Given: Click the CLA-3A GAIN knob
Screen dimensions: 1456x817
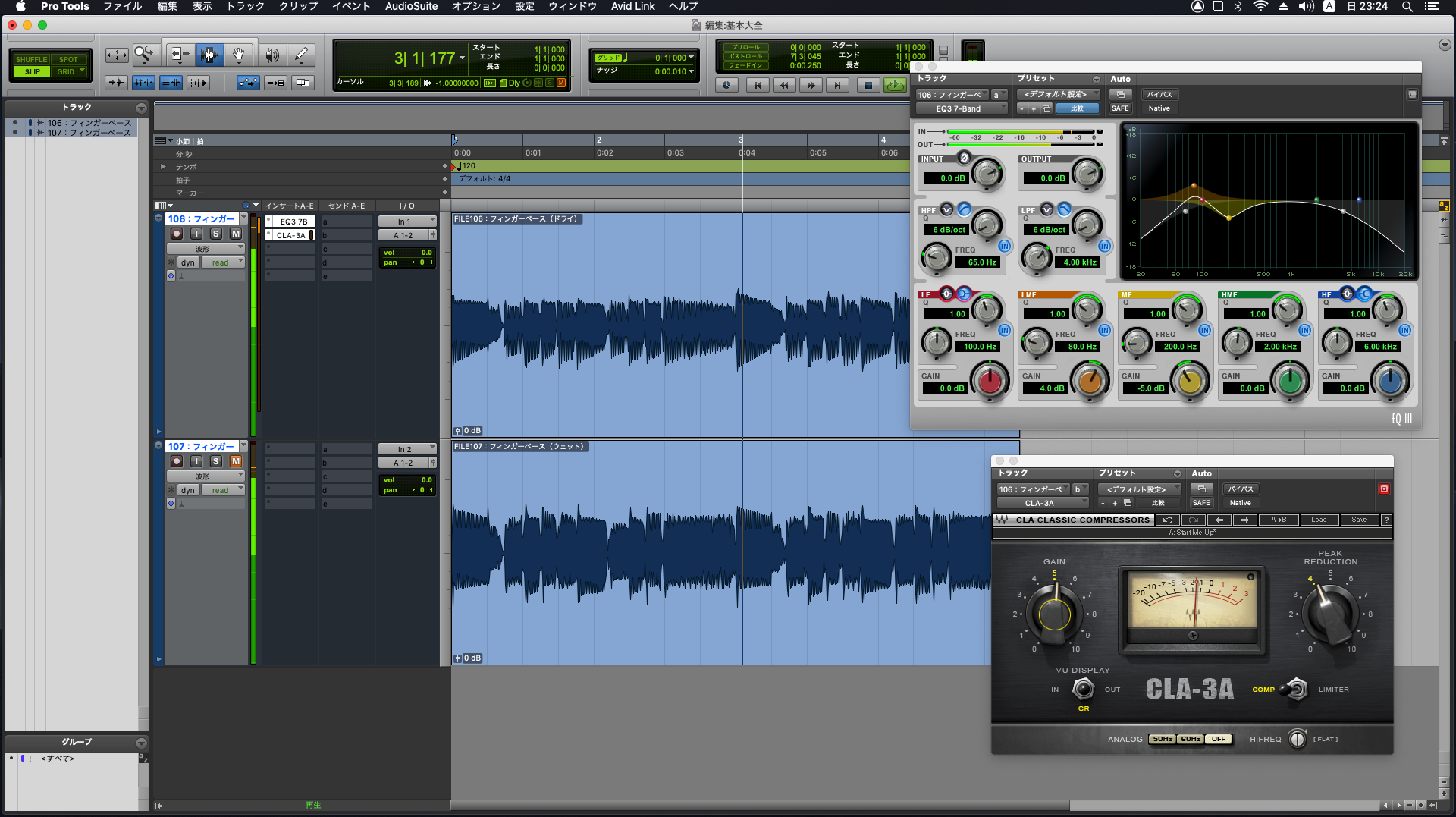Looking at the screenshot, I should pyautogui.click(x=1055, y=614).
